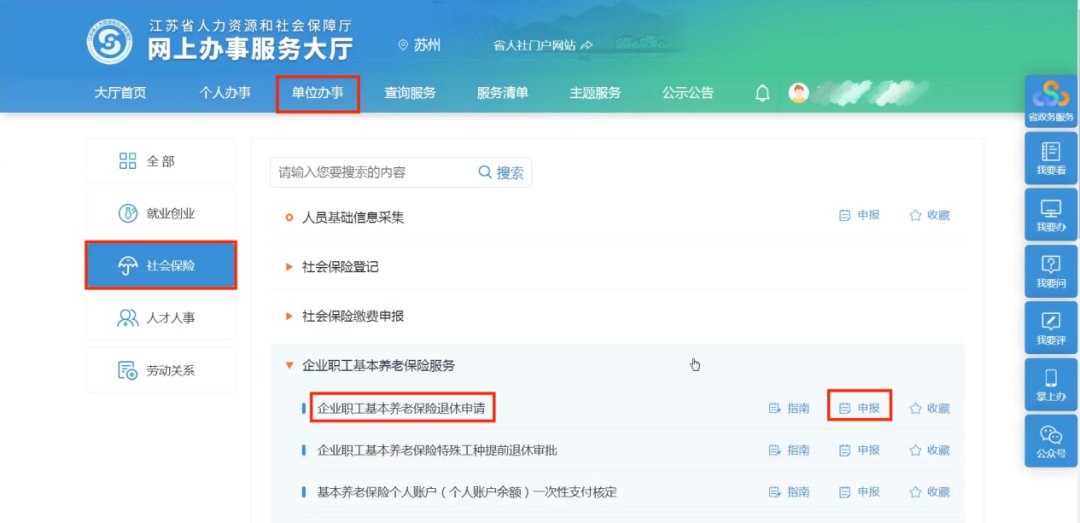
Task: Open 查询服务 menu tab
Action: (410, 93)
